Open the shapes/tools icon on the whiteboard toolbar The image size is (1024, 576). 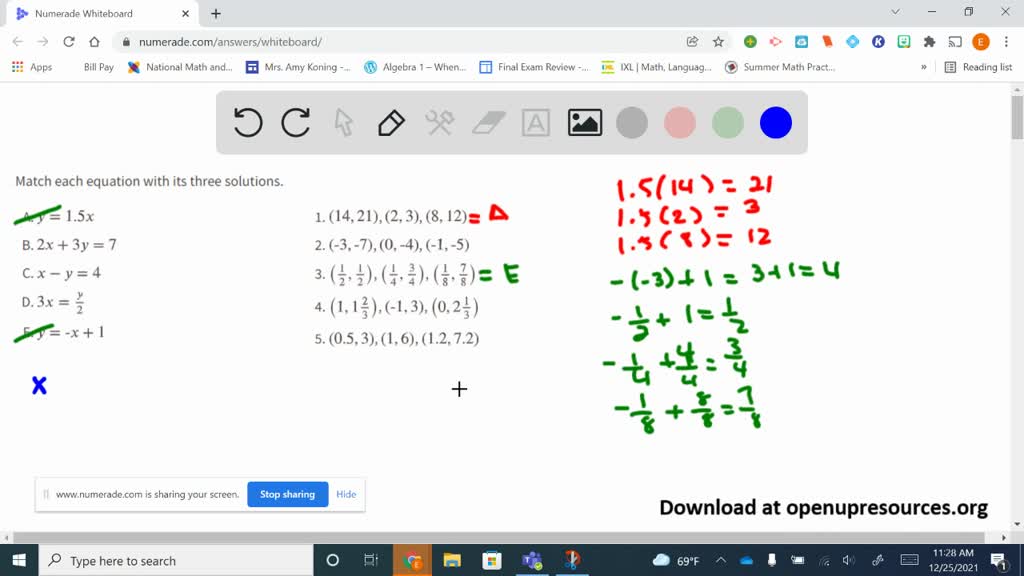[438, 122]
